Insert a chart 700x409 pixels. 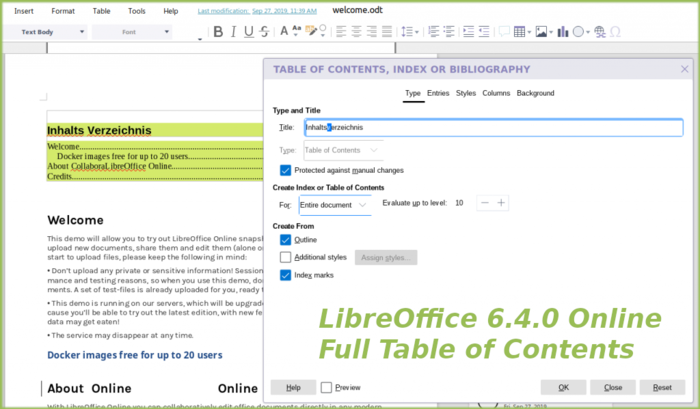(563, 31)
